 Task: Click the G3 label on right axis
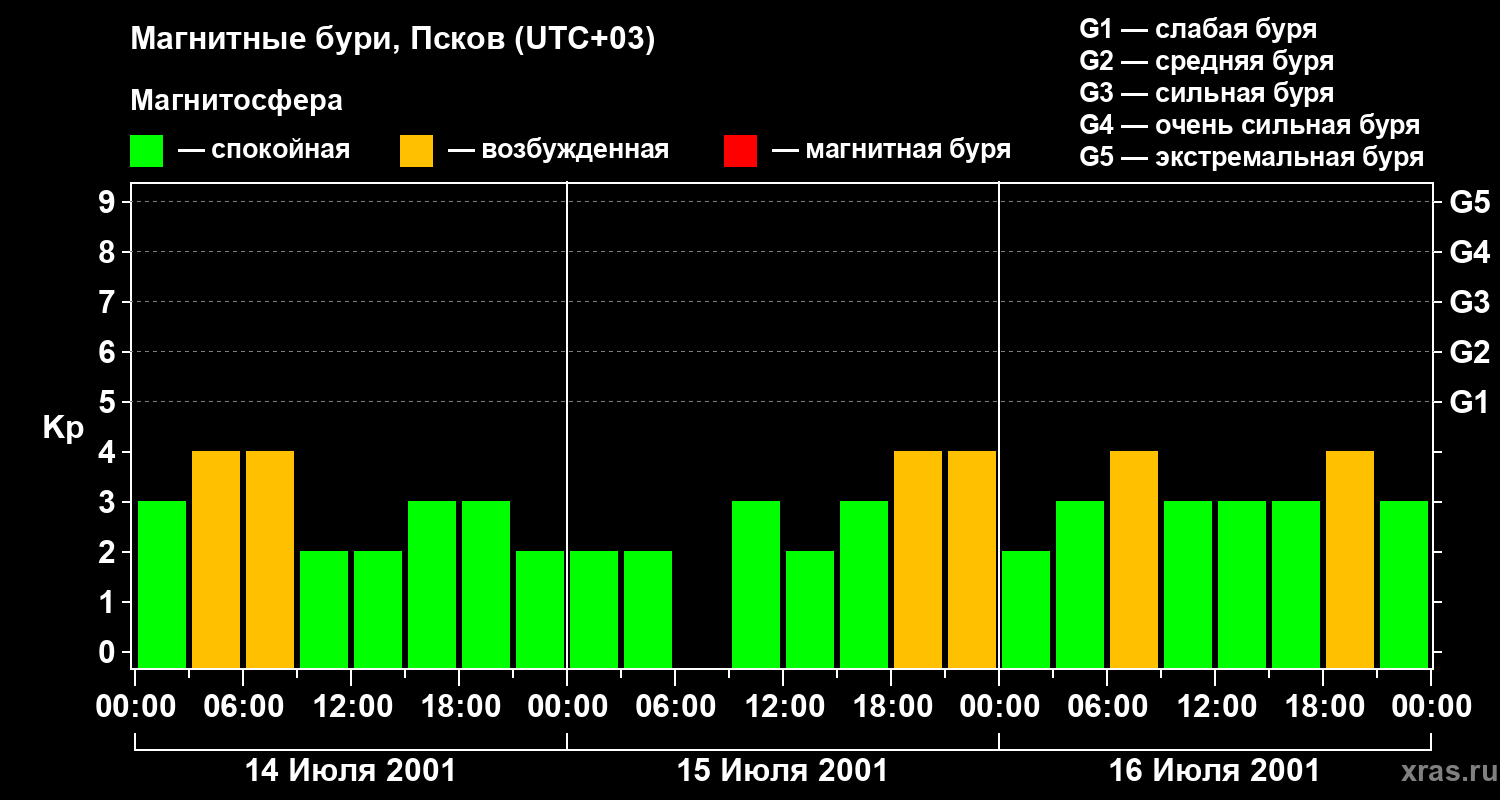coord(1469,302)
